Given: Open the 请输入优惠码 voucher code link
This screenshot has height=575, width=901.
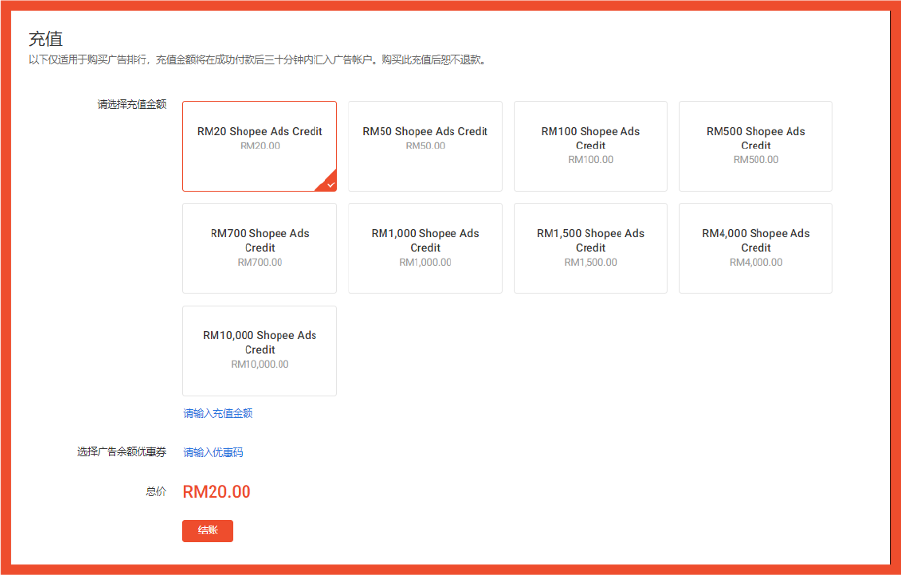Looking at the screenshot, I should [213, 452].
